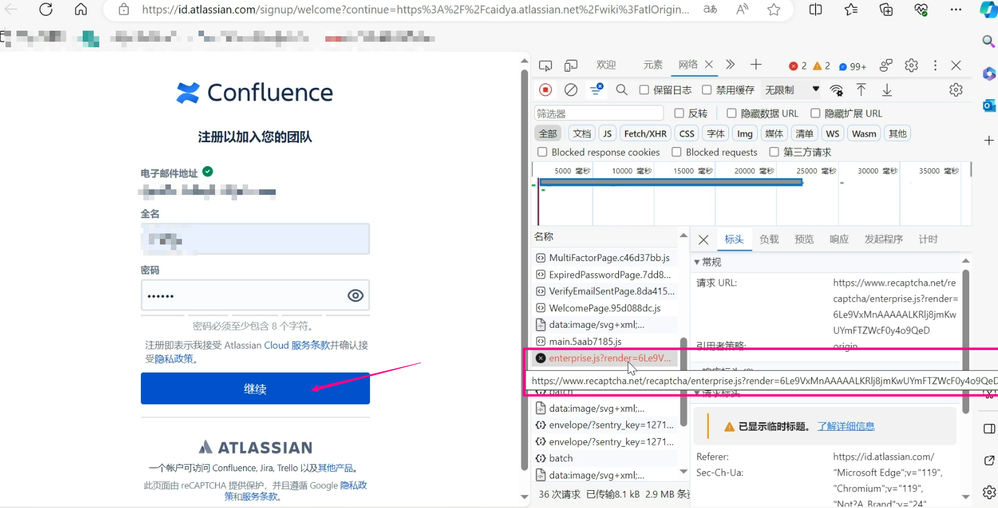Open Outlook in Edge sidebar
The height and width of the screenshot is (508, 998).
click(x=988, y=106)
